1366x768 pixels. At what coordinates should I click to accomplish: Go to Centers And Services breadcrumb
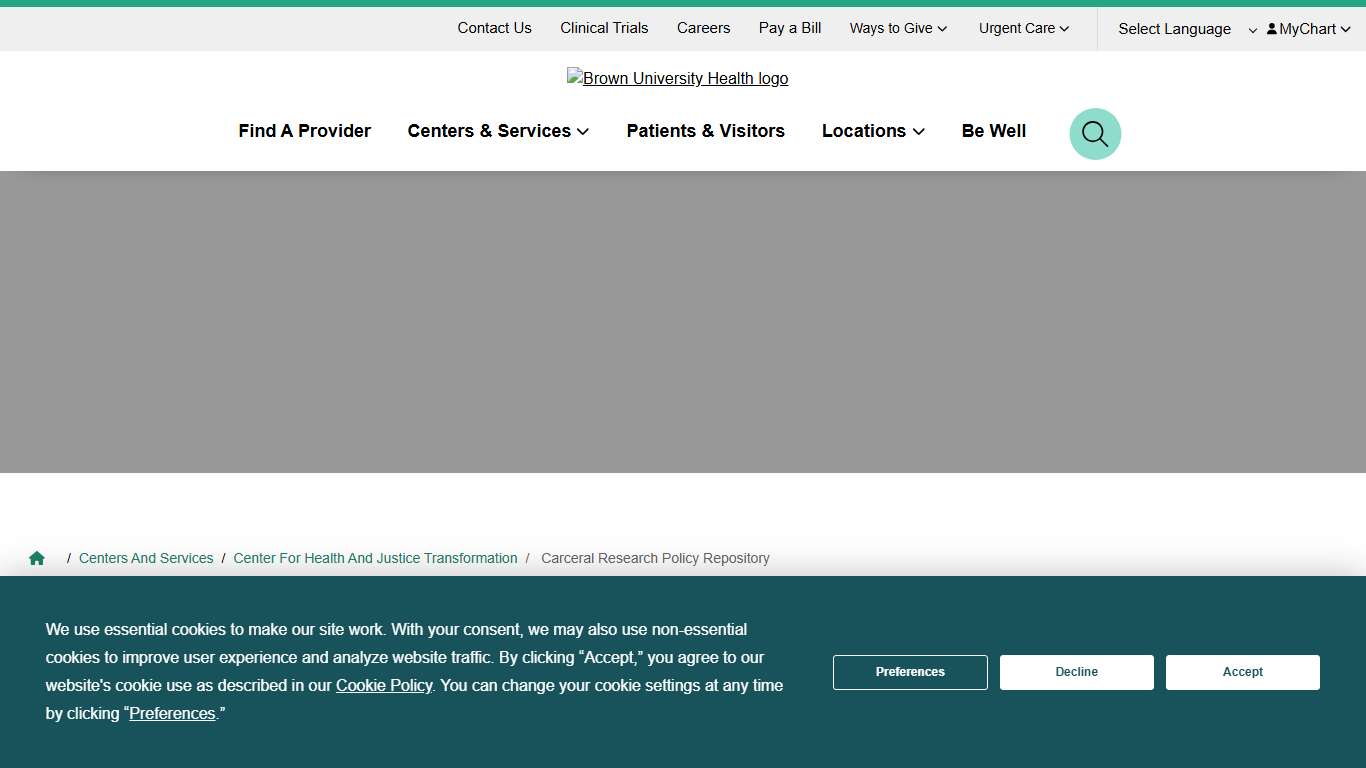146,557
